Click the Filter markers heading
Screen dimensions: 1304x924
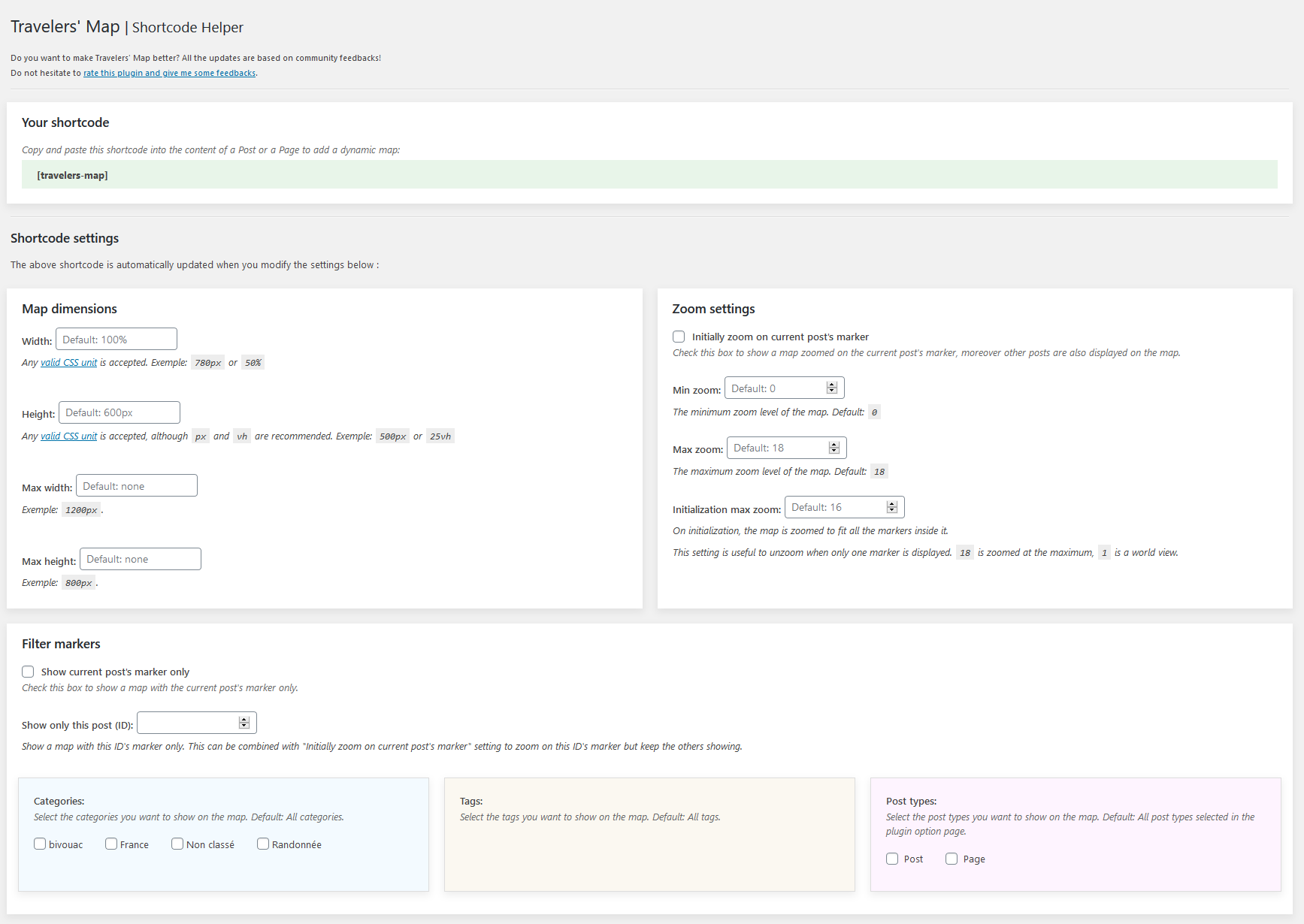point(61,644)
